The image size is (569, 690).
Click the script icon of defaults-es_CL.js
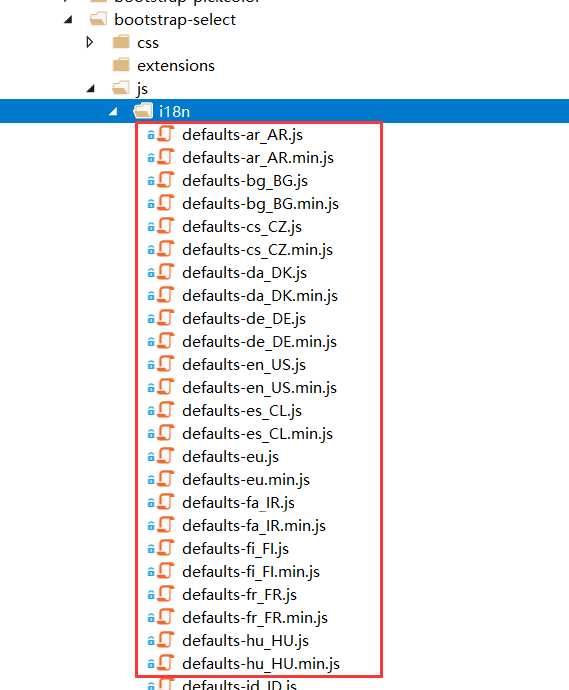[166, 410]
